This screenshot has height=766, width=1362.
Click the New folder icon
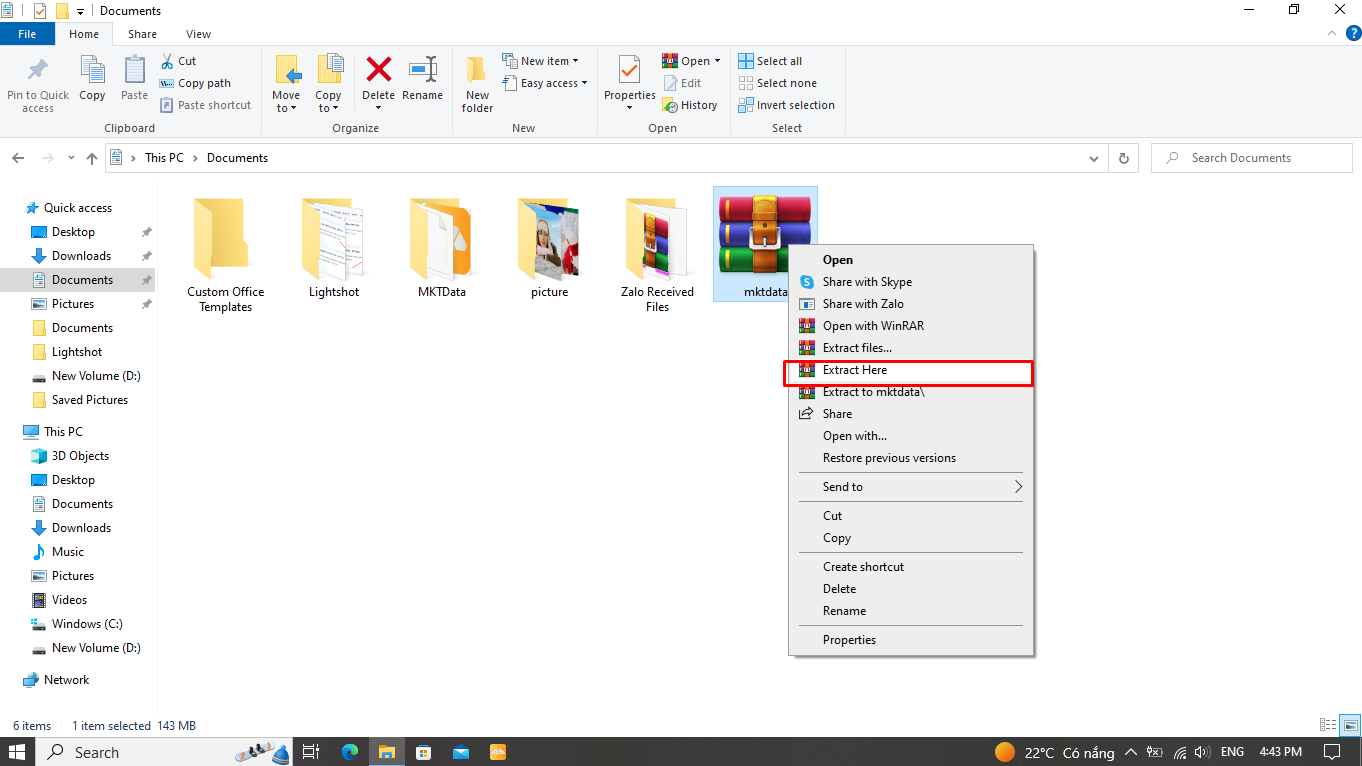(x=477, y=71)
